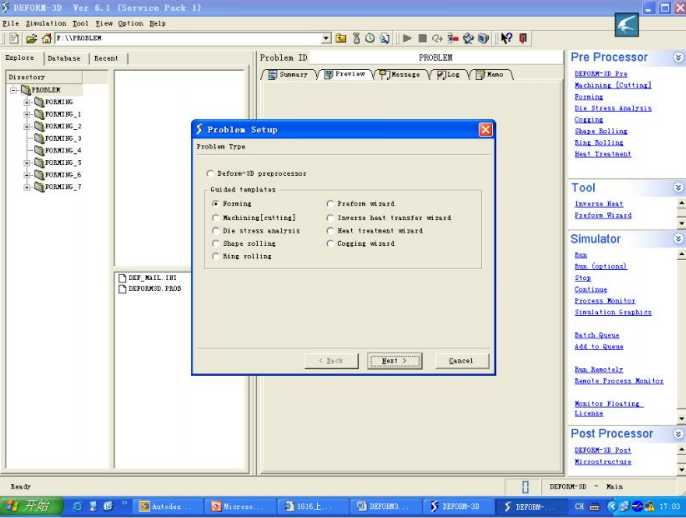Go to home directory icon
This screenshot has width=686, height=518.
(47, 38)
